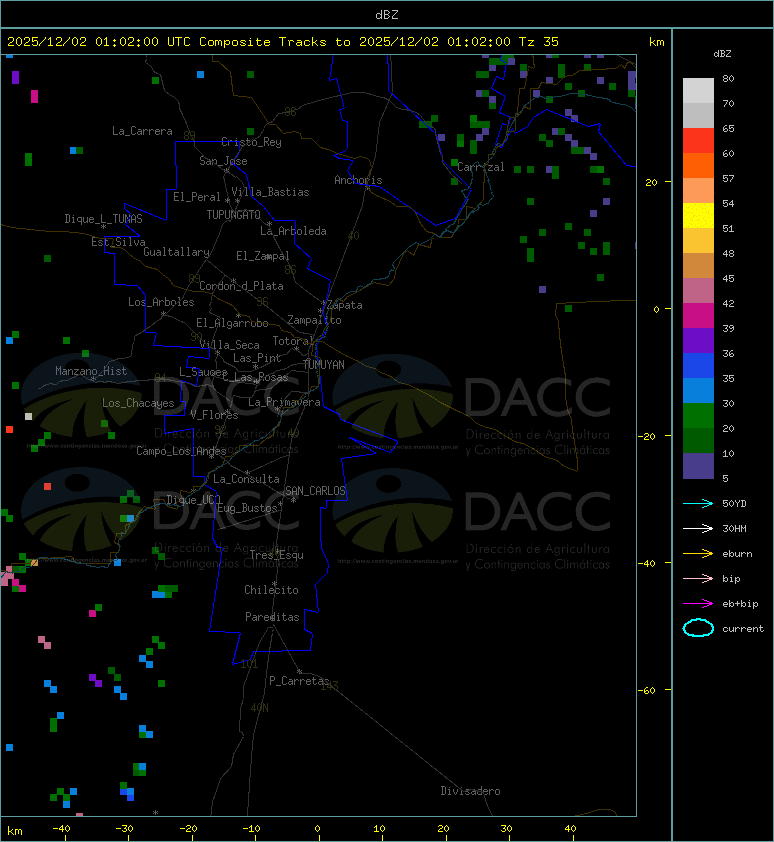Click the Villa_Bastias label

270,192
